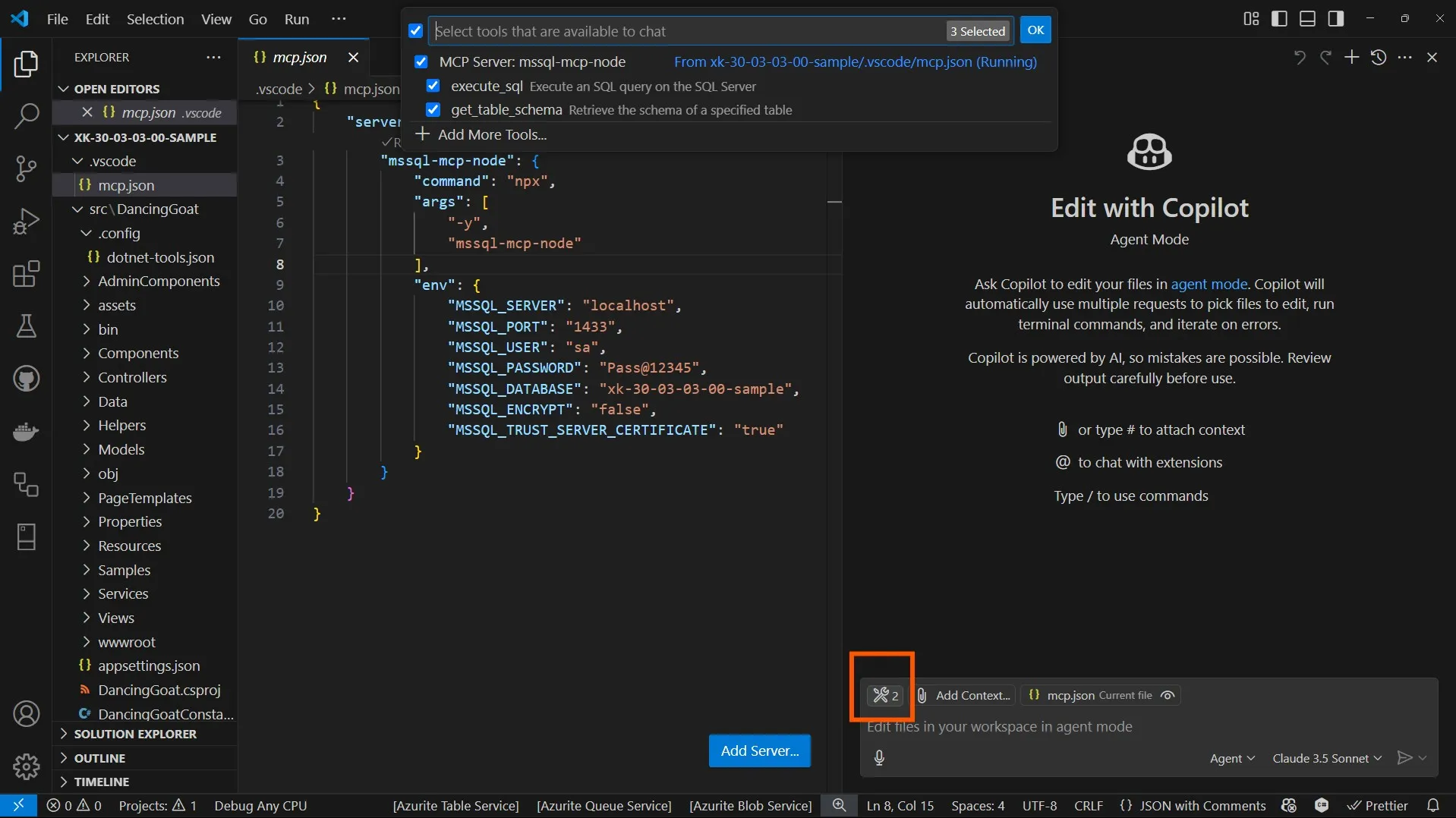This screenshot has height=818, width=1456.
Task: Open the Search view in activity bar
Action: (x=26, y=117)
